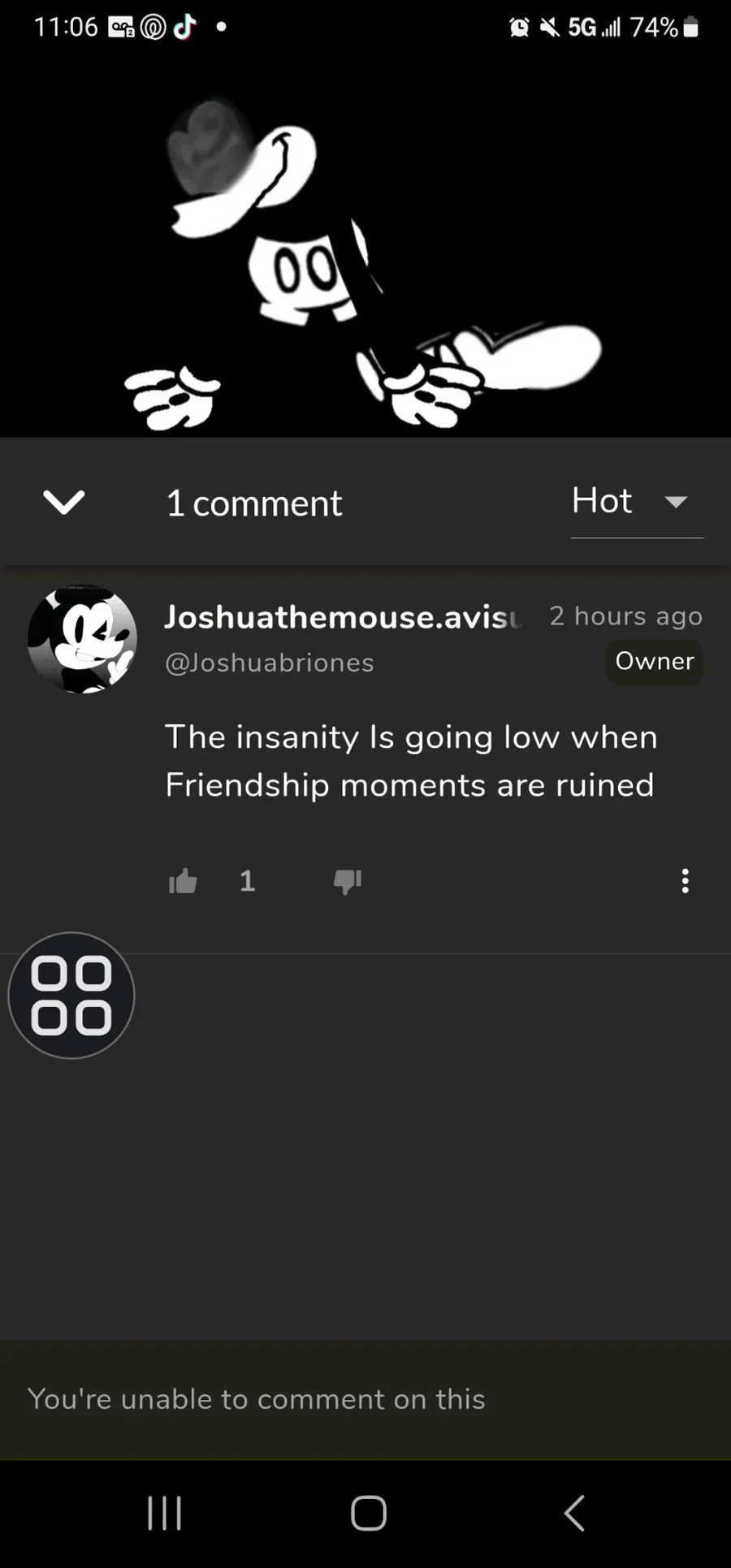Tap the @Joshuabriones handle
Viewport: 731px width, 1568px height.
[270, 663]
